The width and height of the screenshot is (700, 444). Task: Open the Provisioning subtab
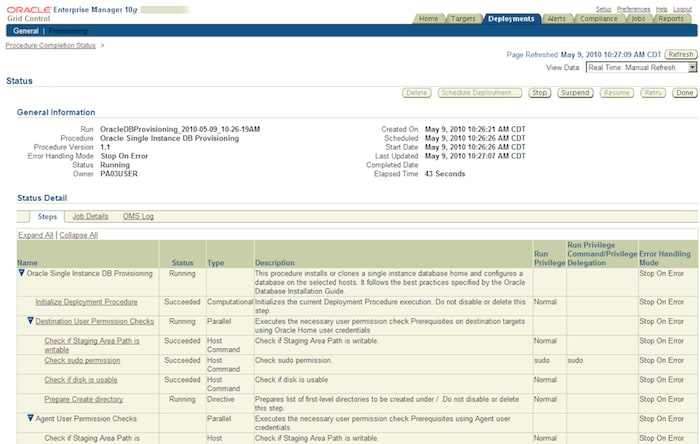(x=68, y=31)
